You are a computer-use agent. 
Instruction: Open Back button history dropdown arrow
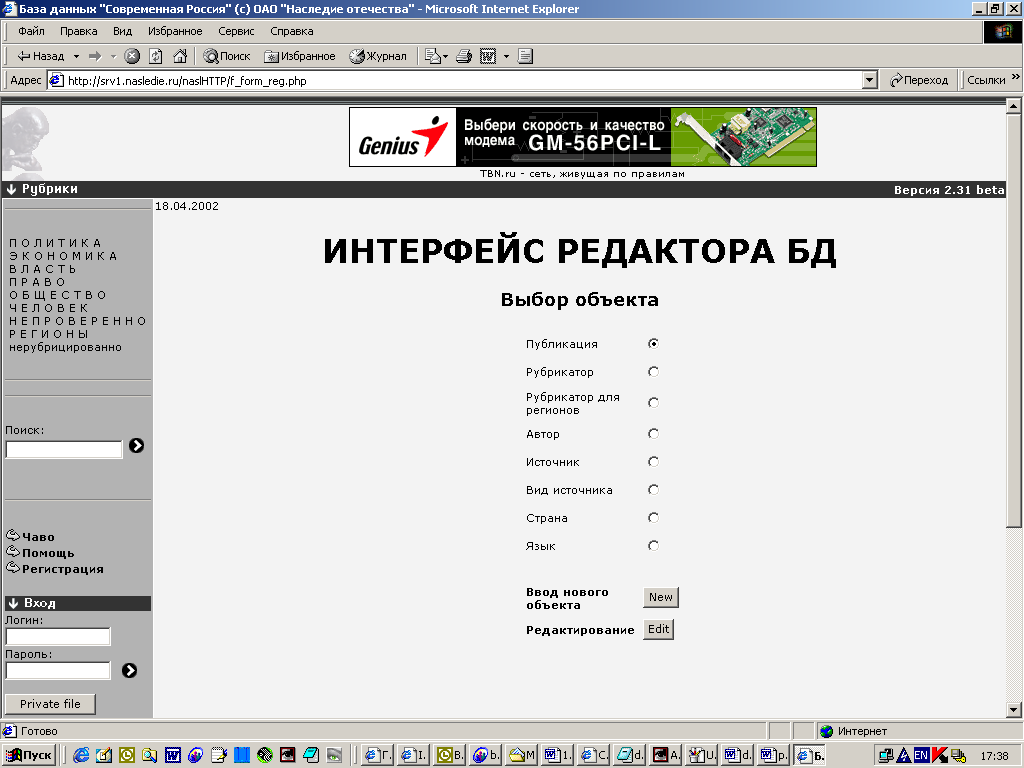click(x=76, y=57)
